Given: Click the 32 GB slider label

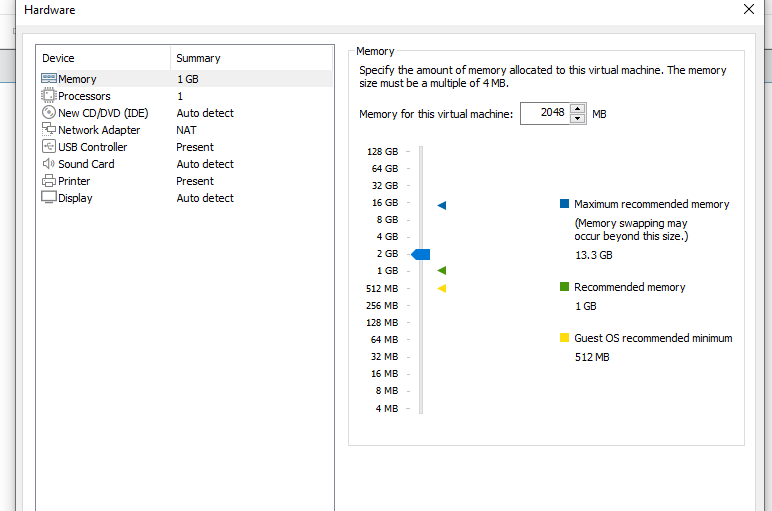Looking at the screenshot, I should tap(385, 186).
